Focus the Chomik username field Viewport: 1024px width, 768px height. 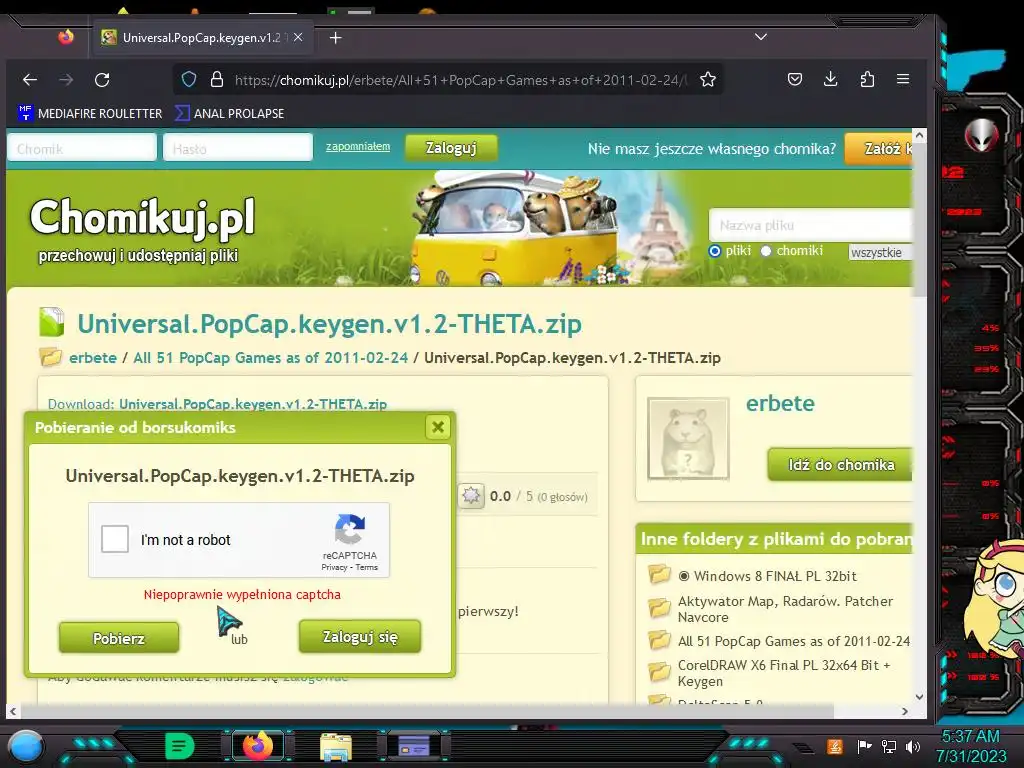click(82, 148)
